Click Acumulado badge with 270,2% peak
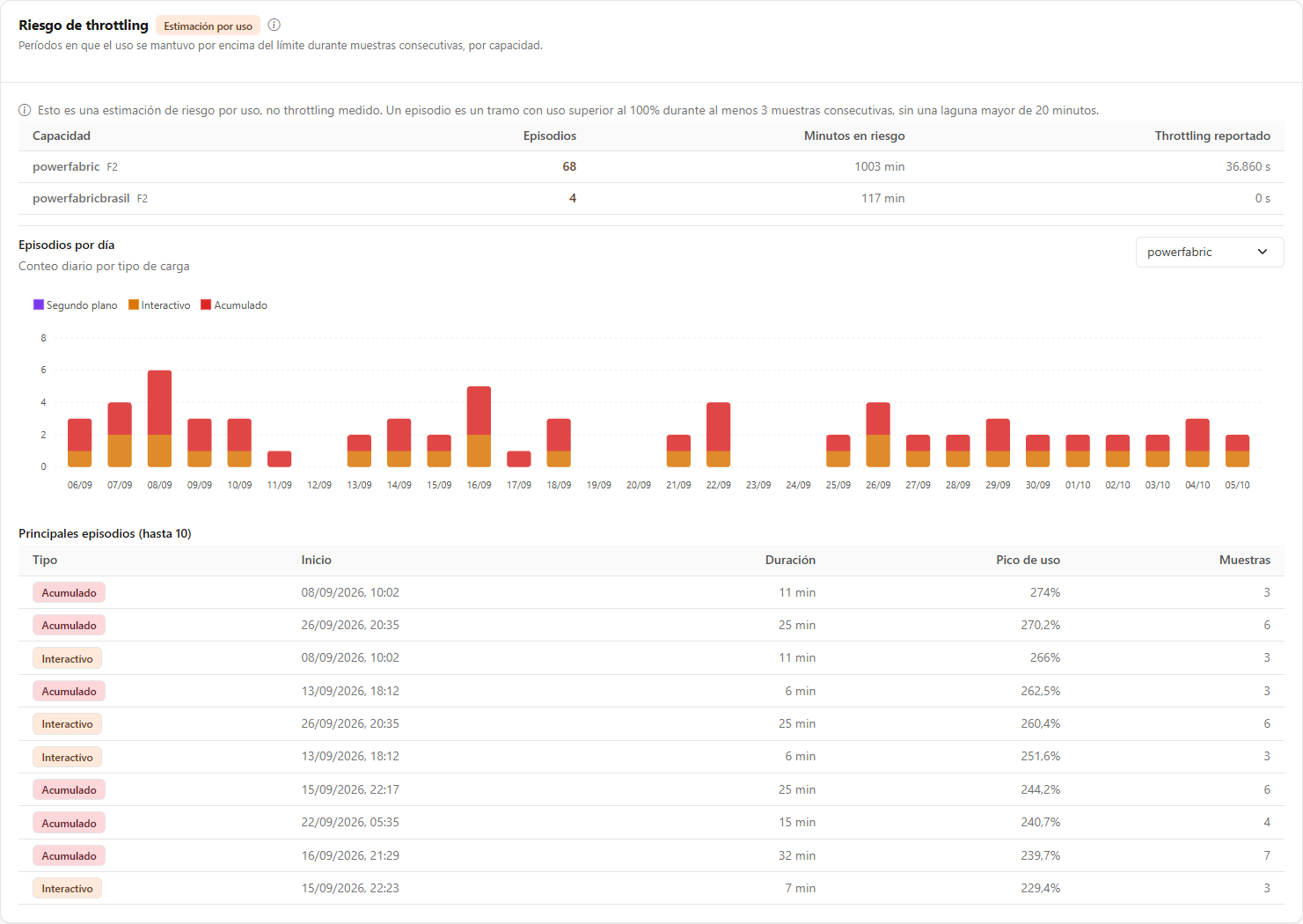 tap(69, 625)
